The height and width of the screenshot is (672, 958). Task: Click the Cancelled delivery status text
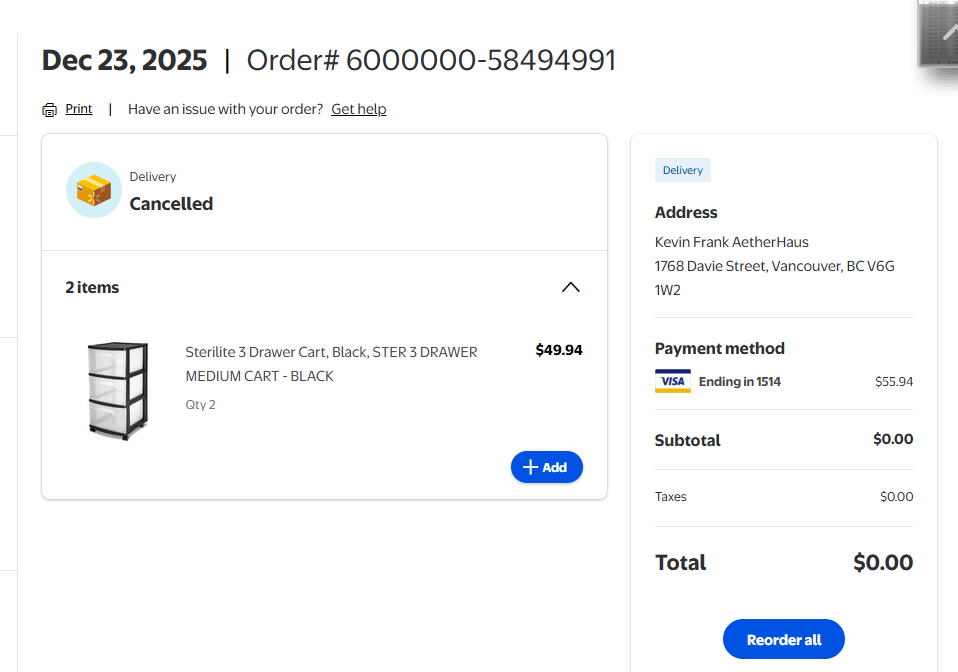point(171,204)
